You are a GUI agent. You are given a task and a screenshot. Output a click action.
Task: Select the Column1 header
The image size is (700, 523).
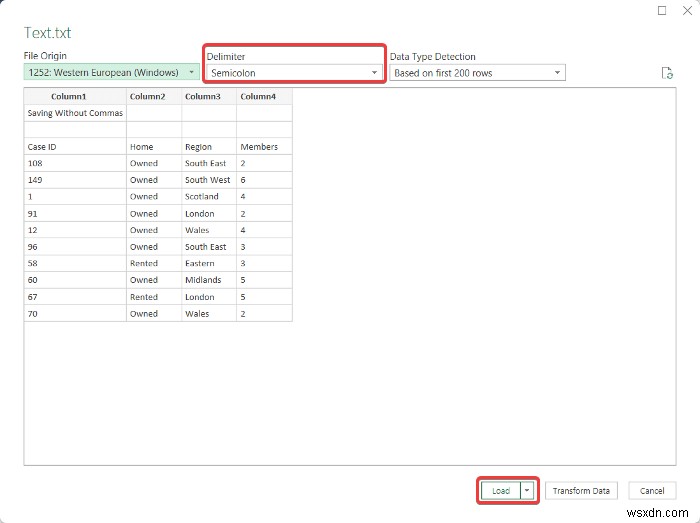pos(75,96)
